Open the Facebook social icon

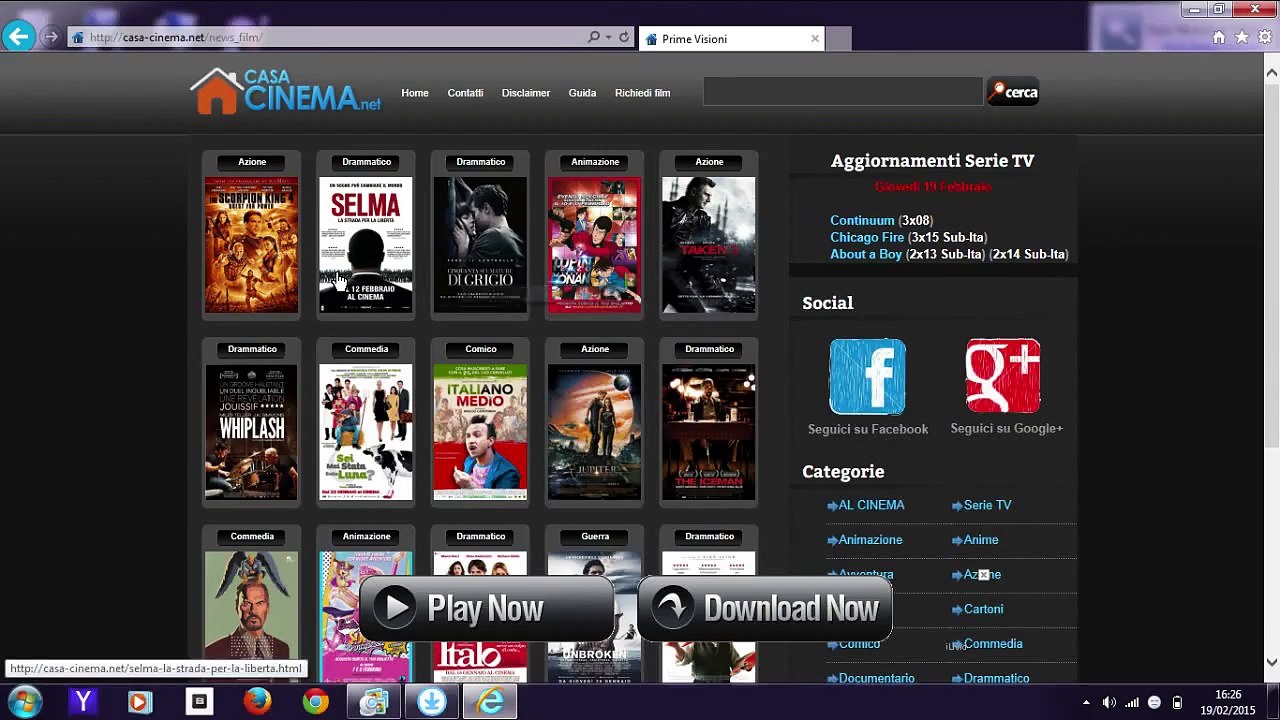867,376
